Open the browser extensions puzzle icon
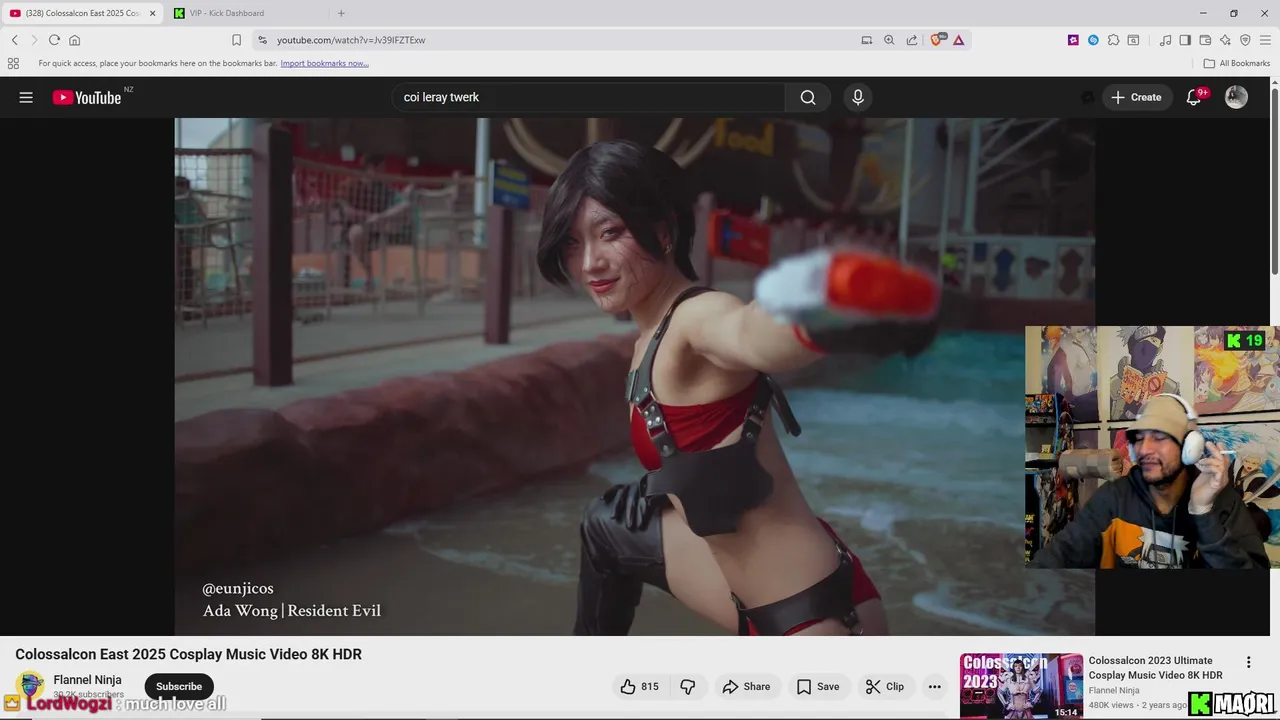The image size is (1280, 720). 1113,40
